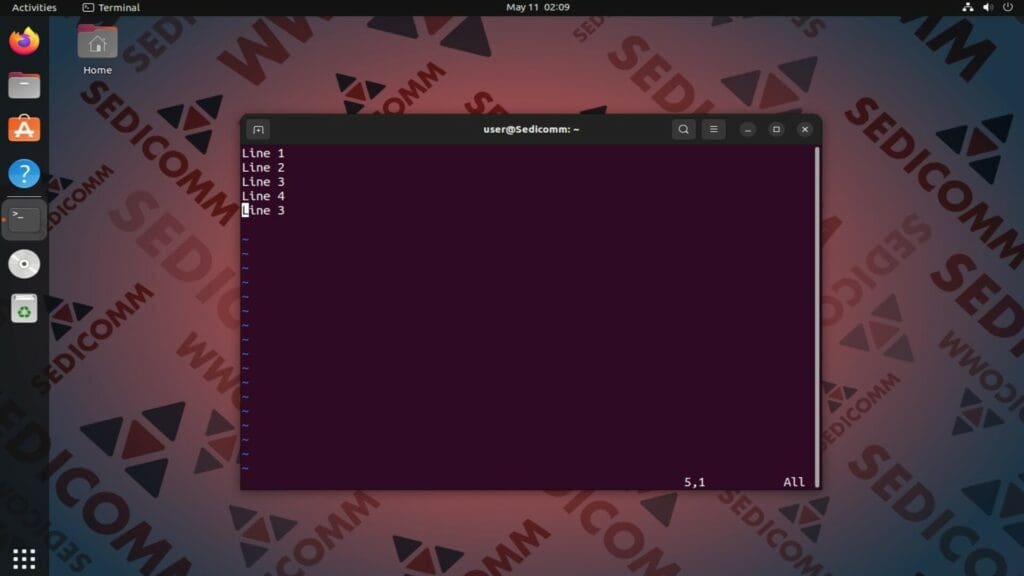Open the clock showing May 11 02:09
The width and height of the screenshot is (1024, 576).
click(x=537, y=7)
